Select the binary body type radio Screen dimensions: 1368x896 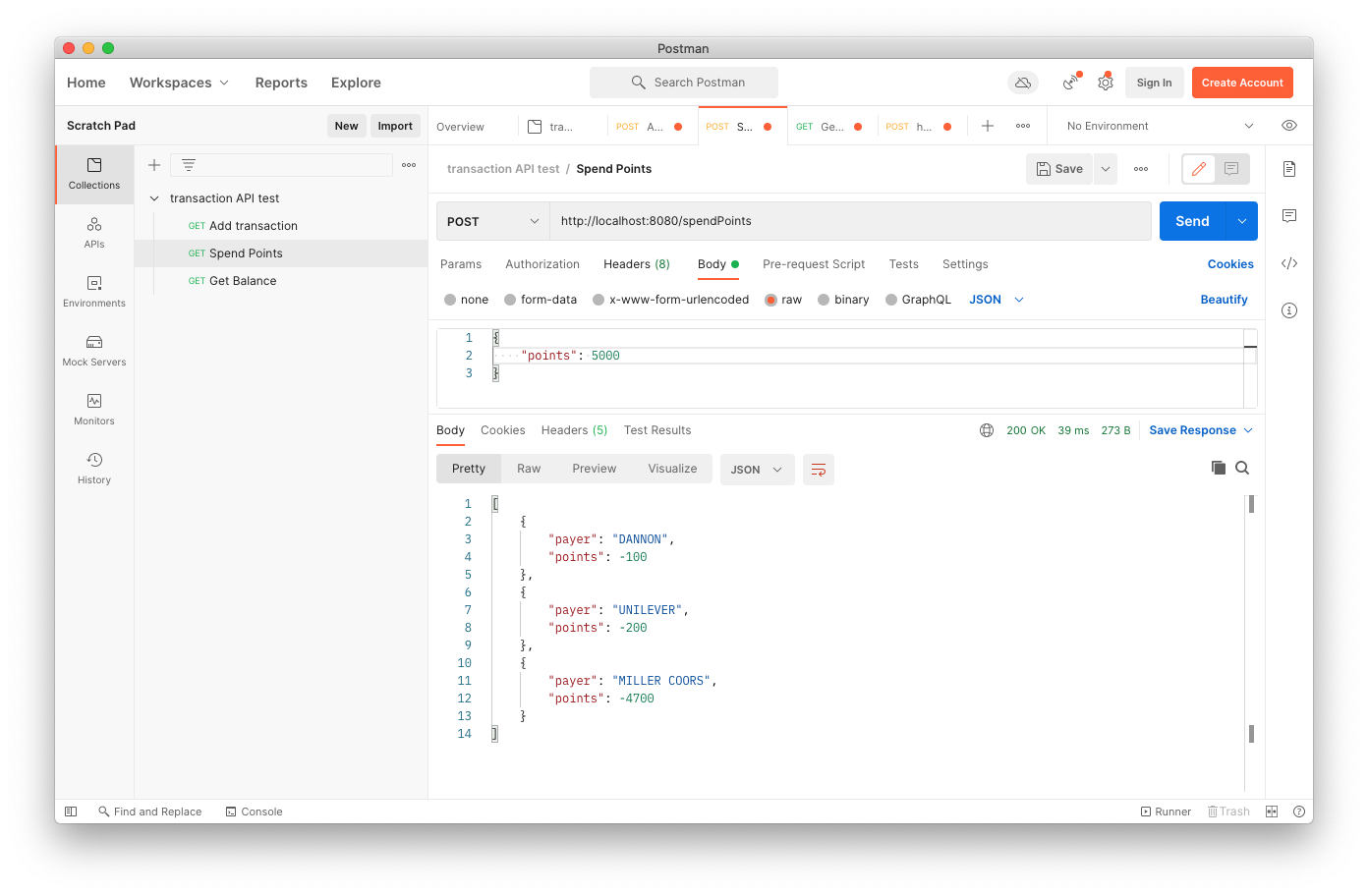click(824, 300)
